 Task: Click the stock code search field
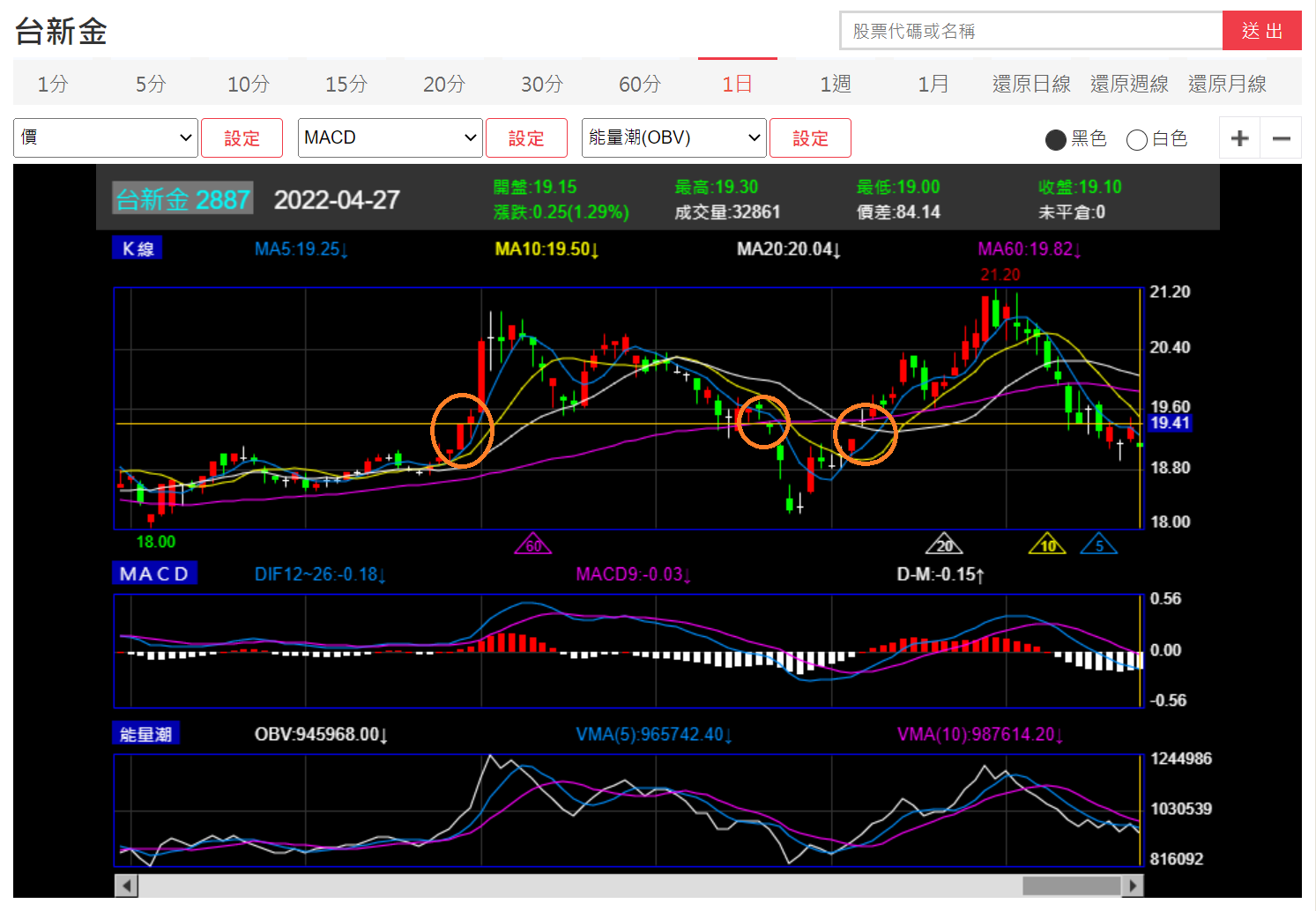[1031, 31]
